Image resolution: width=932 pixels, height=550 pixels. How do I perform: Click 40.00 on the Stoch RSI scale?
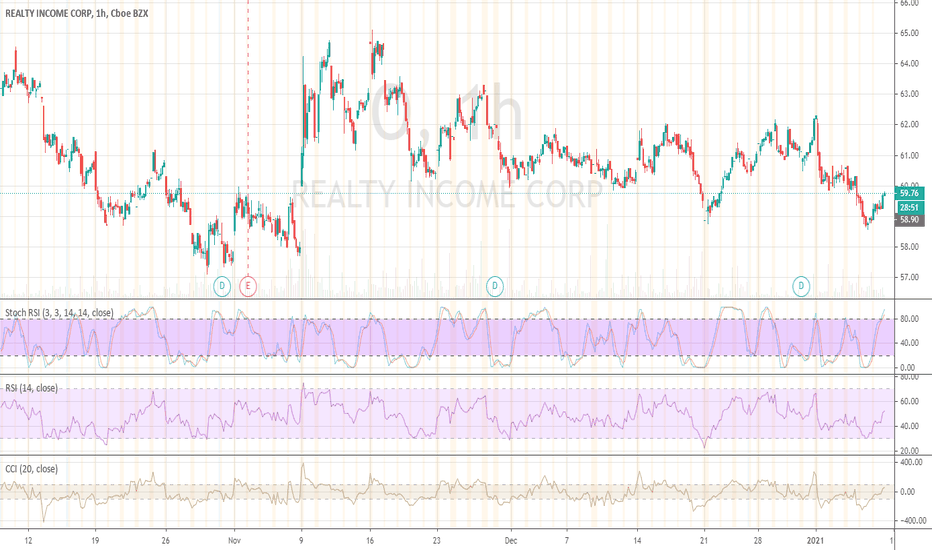click(x=909, y=343)
